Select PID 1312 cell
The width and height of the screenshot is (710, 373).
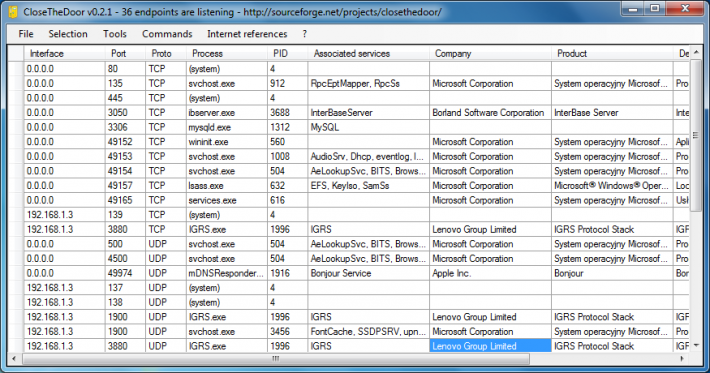(288, 127)
